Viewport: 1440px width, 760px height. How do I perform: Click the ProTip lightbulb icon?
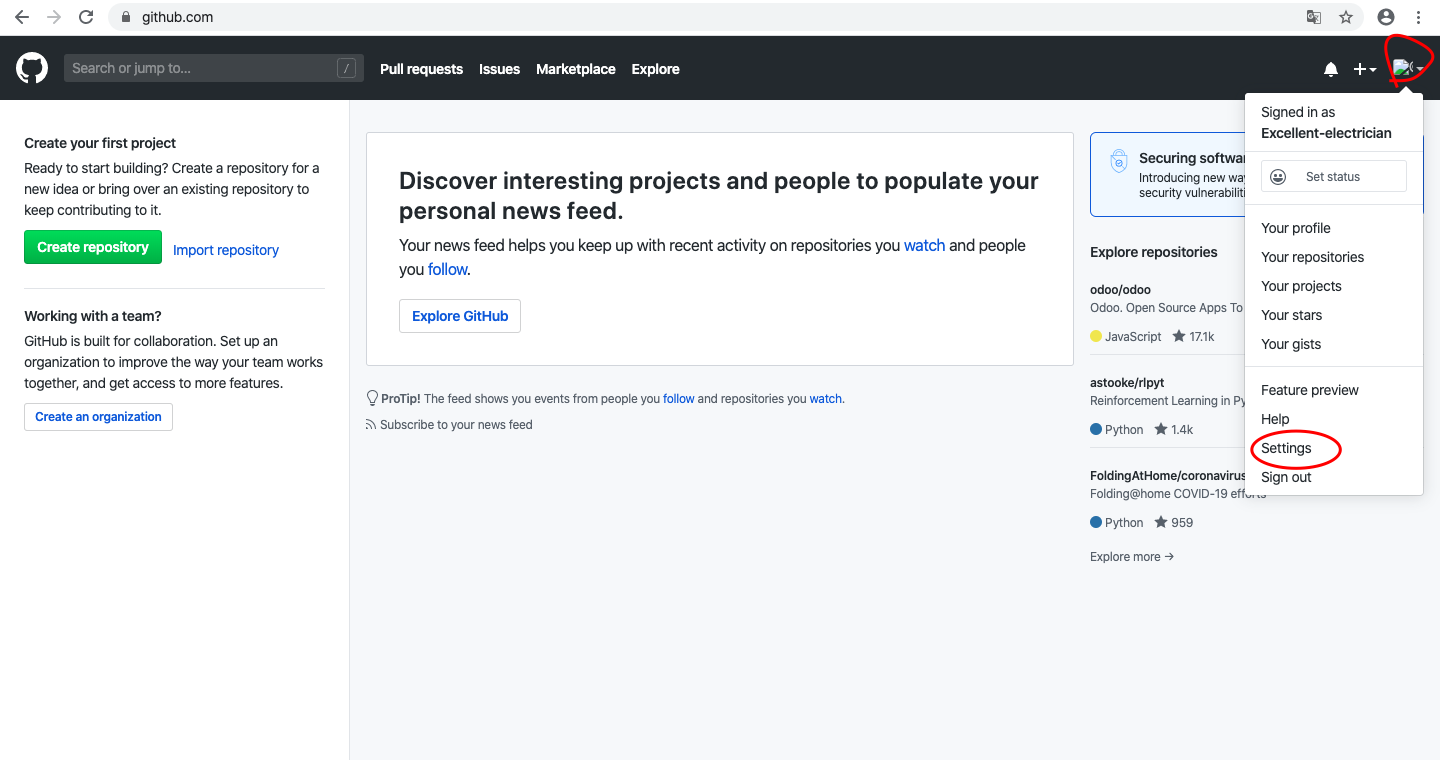(372, 398)
